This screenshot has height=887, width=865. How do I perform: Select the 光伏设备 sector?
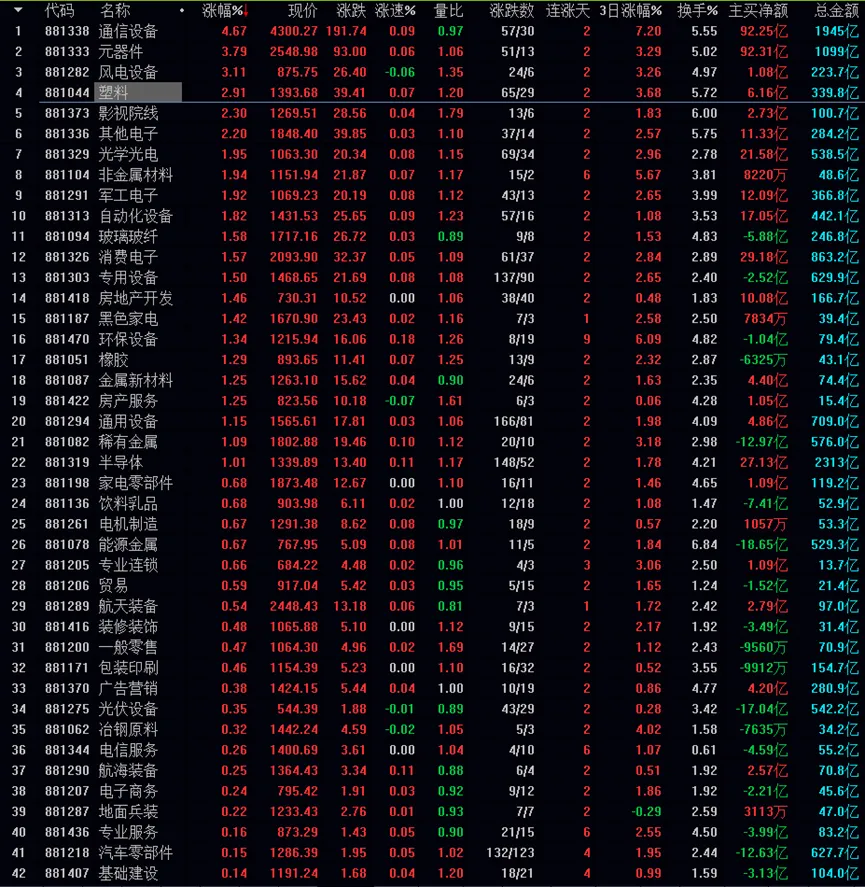coord(128,709)
